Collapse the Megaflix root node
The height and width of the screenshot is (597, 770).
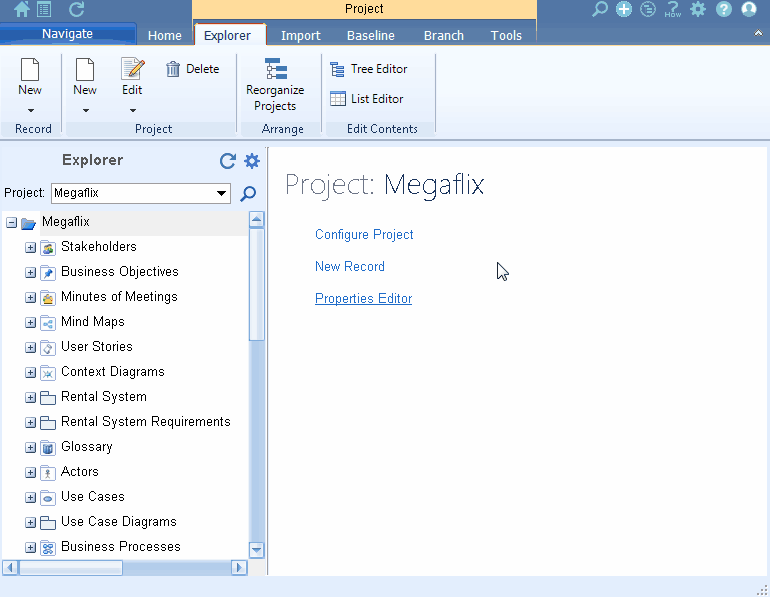pyautogui.click(x=11, y=223)
